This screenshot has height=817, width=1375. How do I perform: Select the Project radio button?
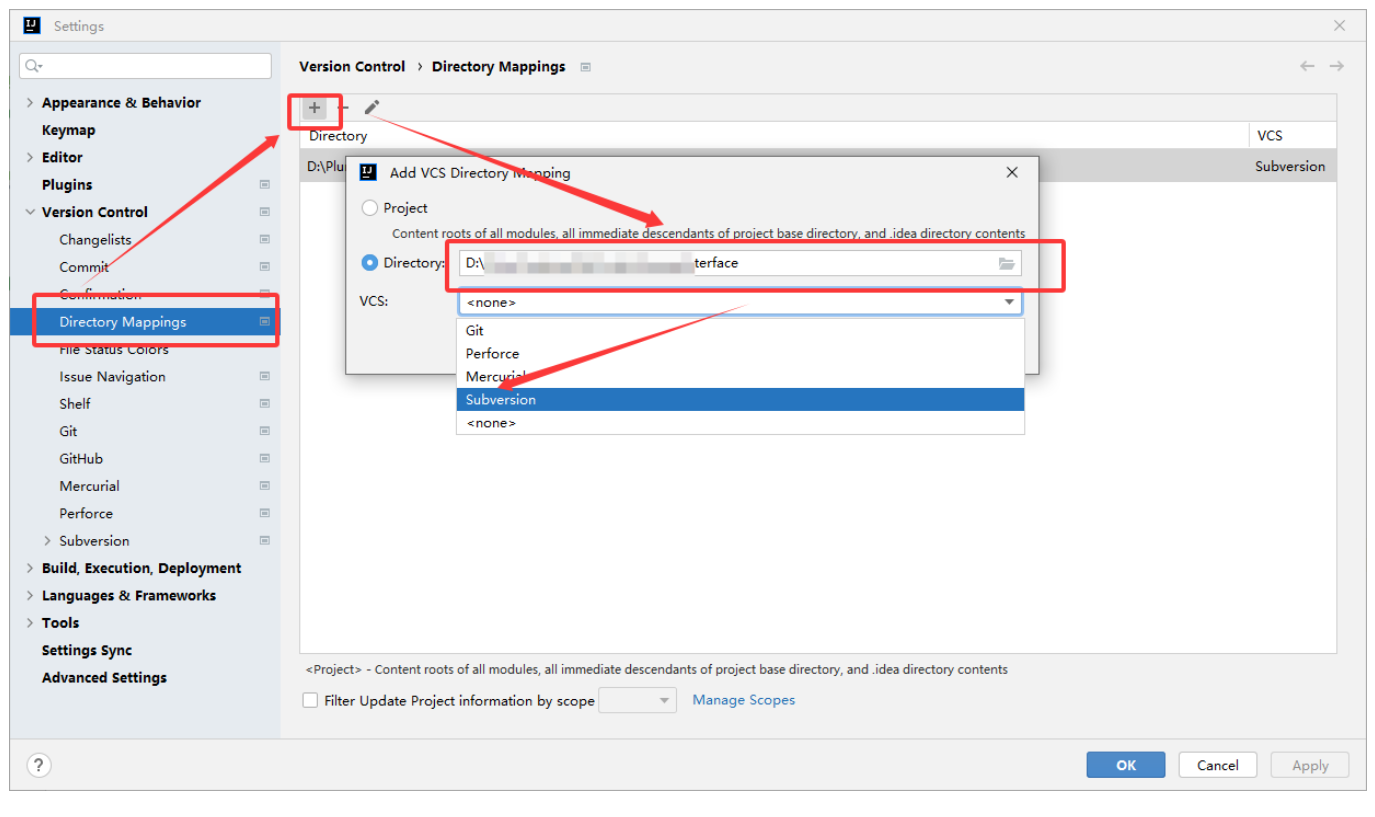(370, 208)
